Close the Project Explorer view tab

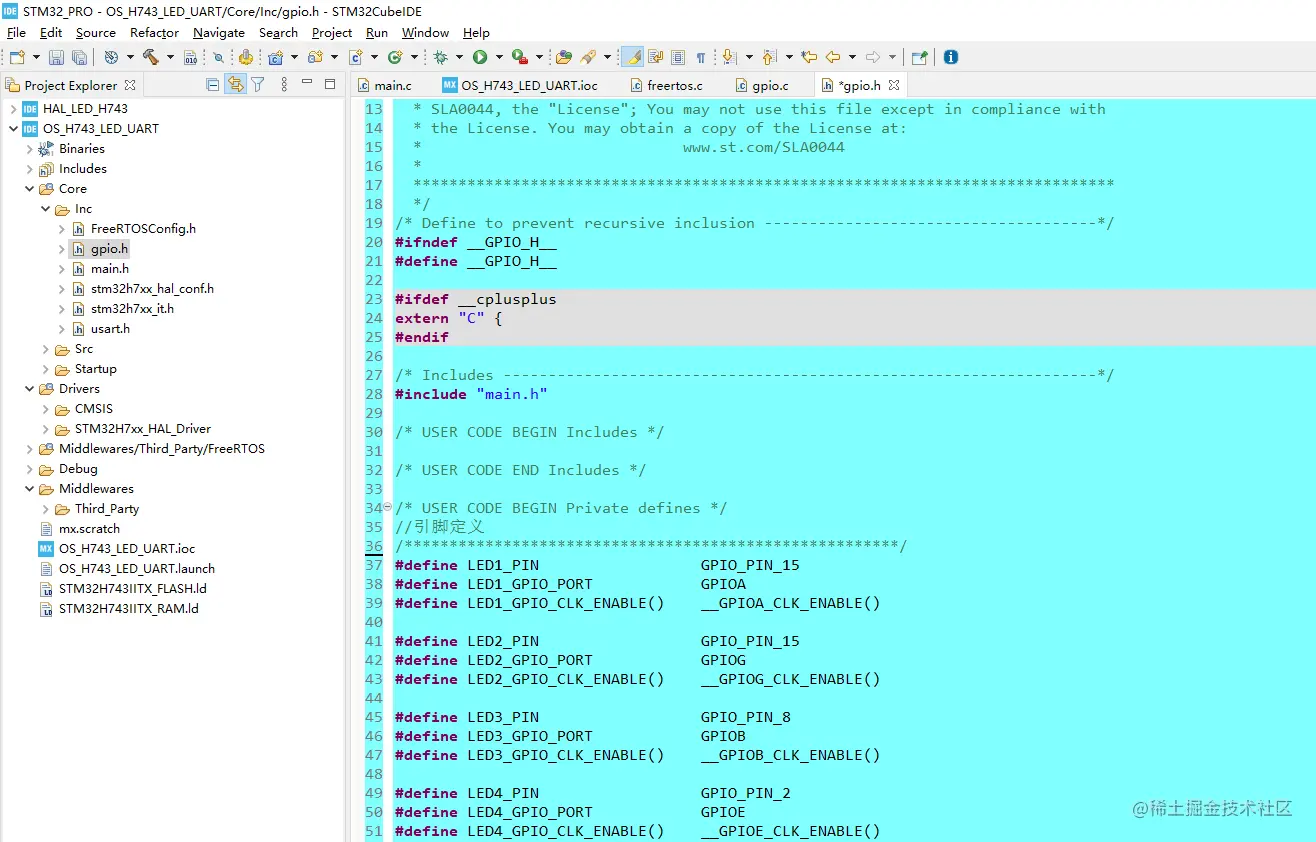point(130,85)
